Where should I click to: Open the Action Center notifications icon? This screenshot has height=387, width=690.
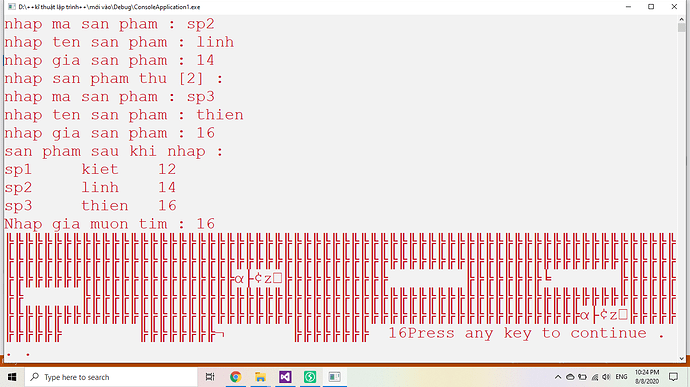673,377
